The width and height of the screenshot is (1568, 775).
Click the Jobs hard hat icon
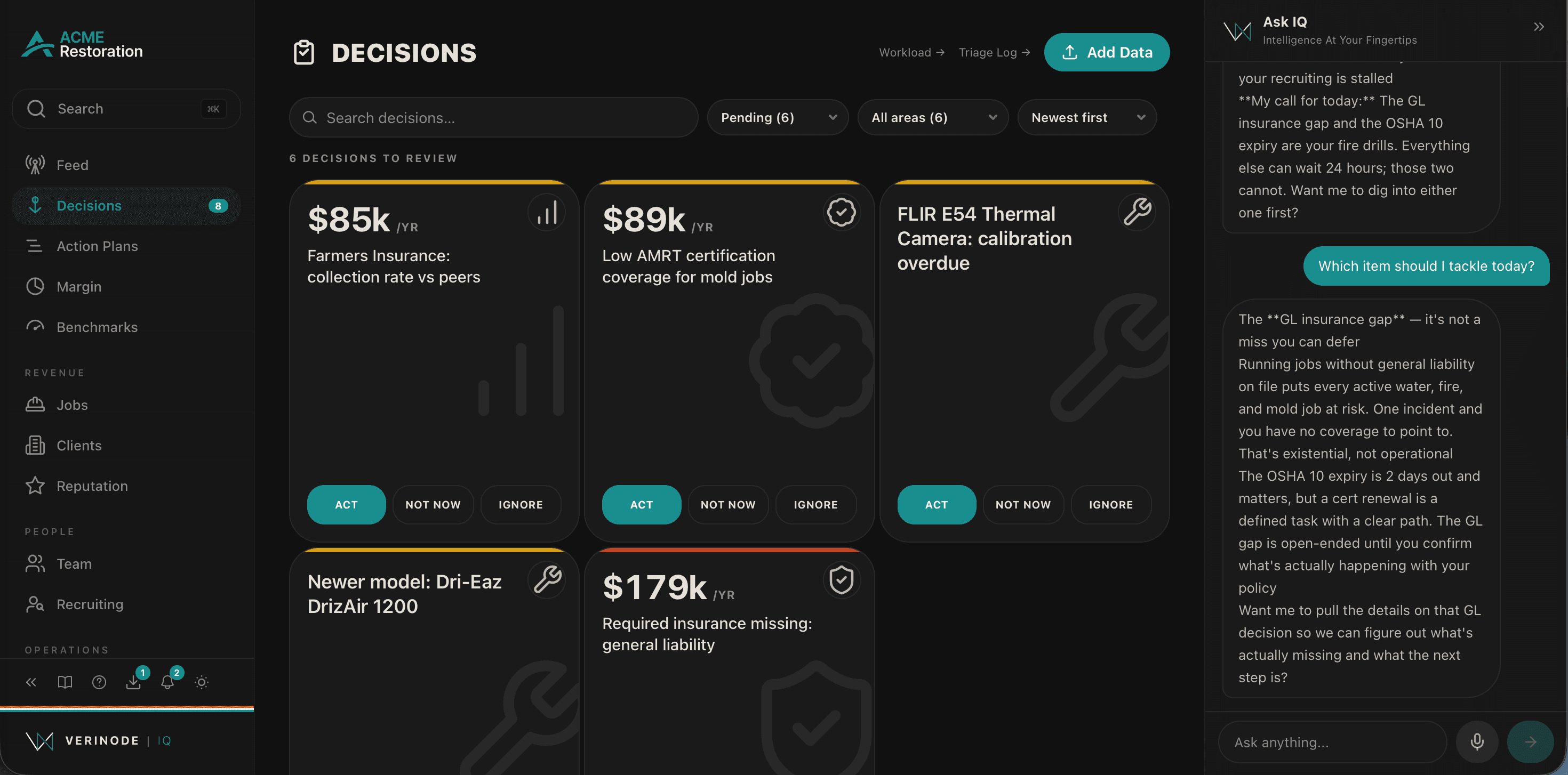[35, 405]
